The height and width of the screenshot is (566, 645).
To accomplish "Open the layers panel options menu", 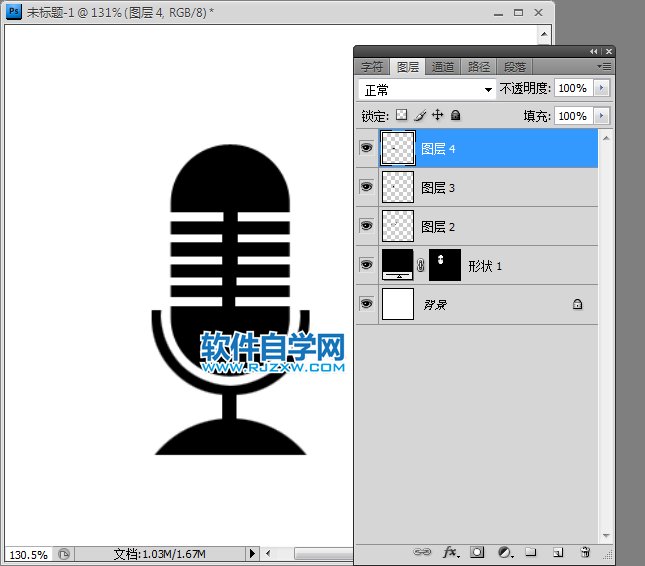I will click(604, 66).
